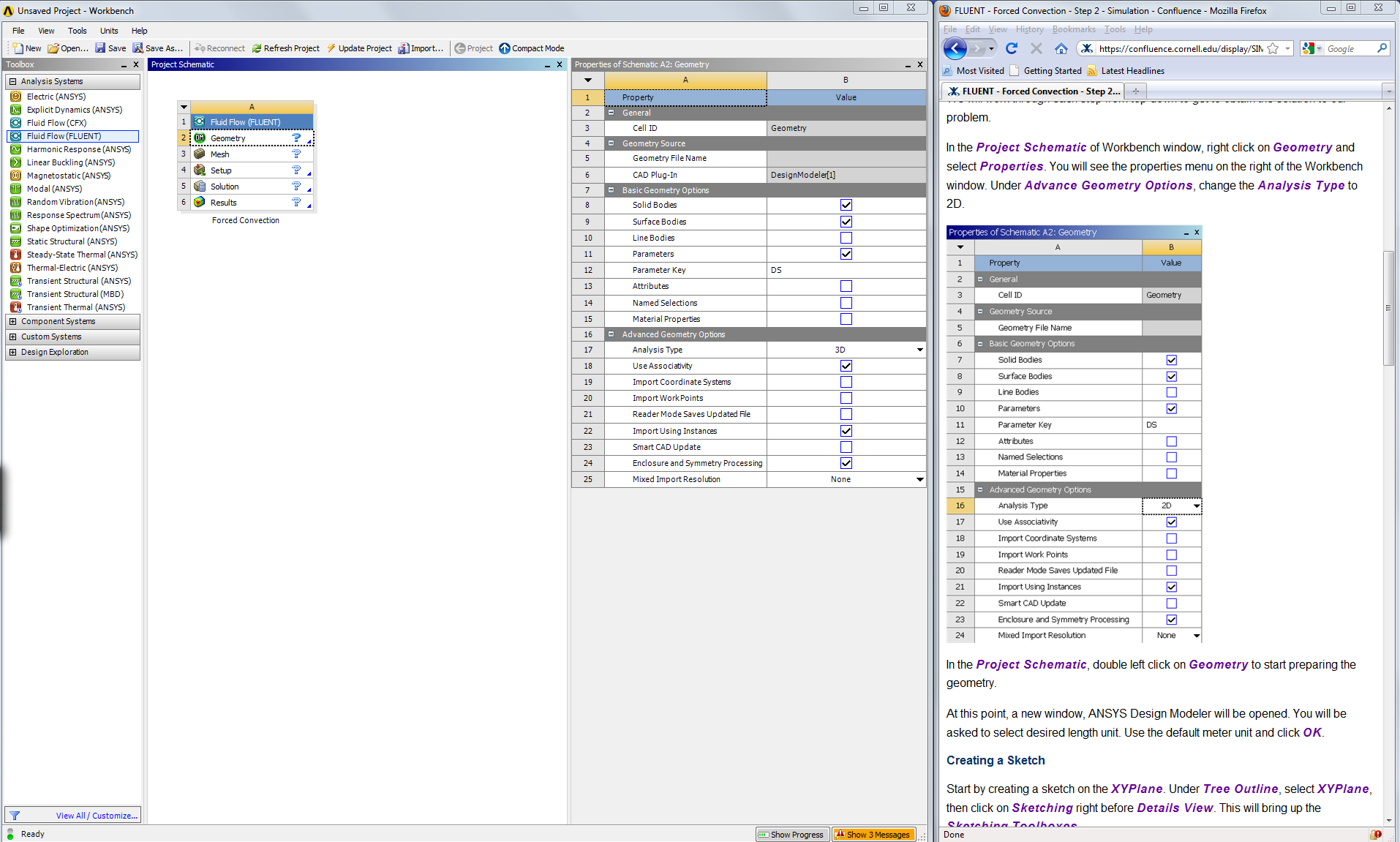The image size is (1400, 842).
Task: Click the Electric (ANSYS) system icon
Action: 15,97
